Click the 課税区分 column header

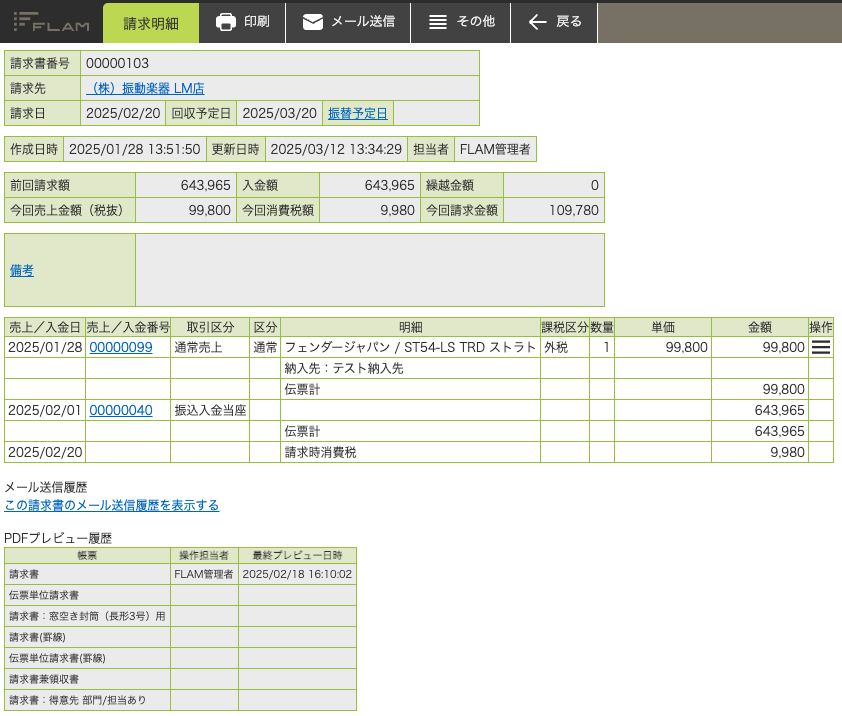click(565, 327)
